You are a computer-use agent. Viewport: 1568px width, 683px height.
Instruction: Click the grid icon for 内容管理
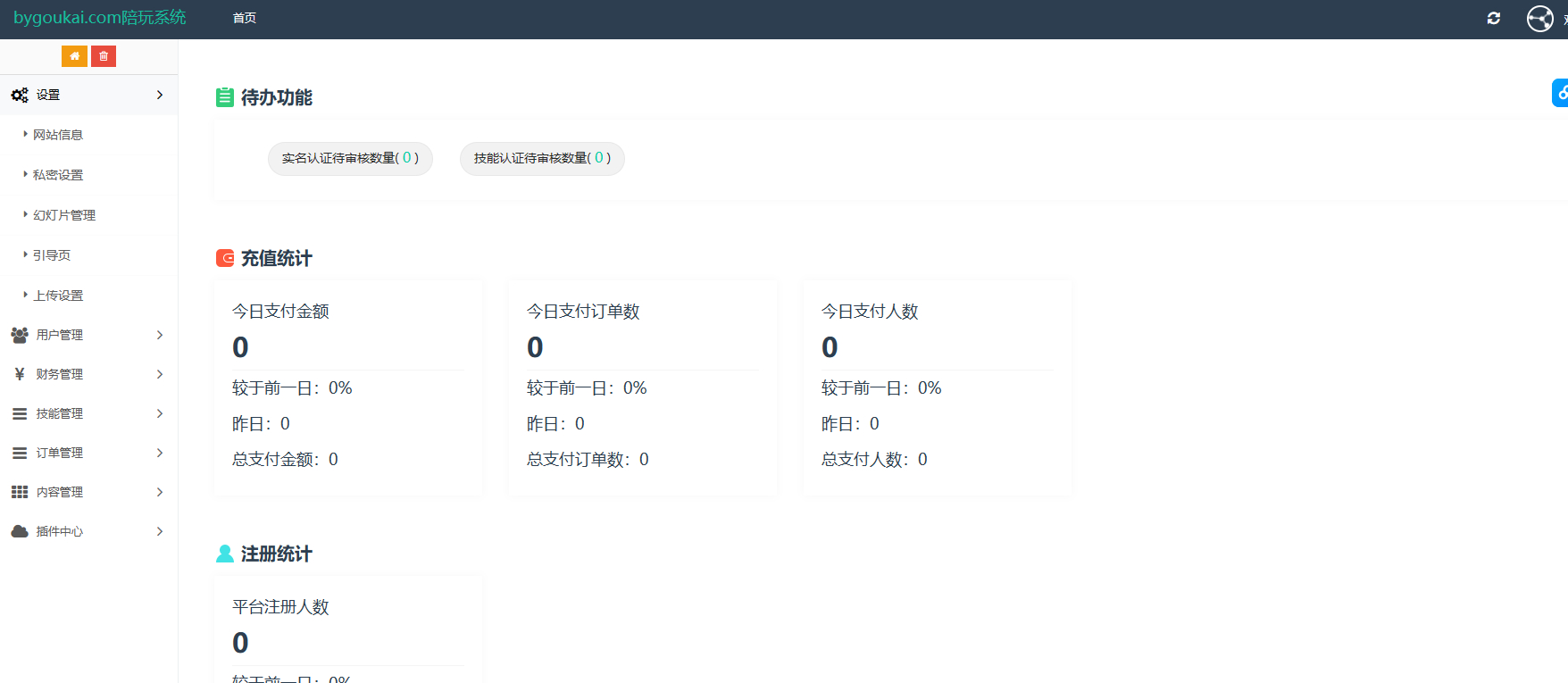[20, 492]
